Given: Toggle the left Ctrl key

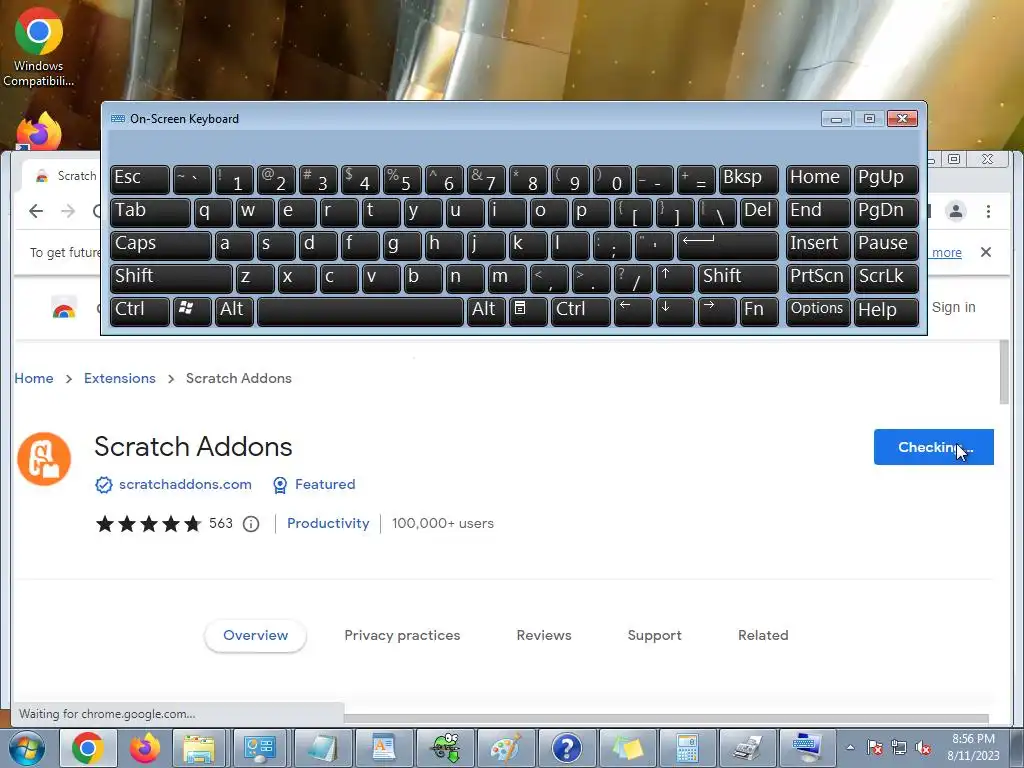Looking at the screenshot, I should [x=140, y=311].
